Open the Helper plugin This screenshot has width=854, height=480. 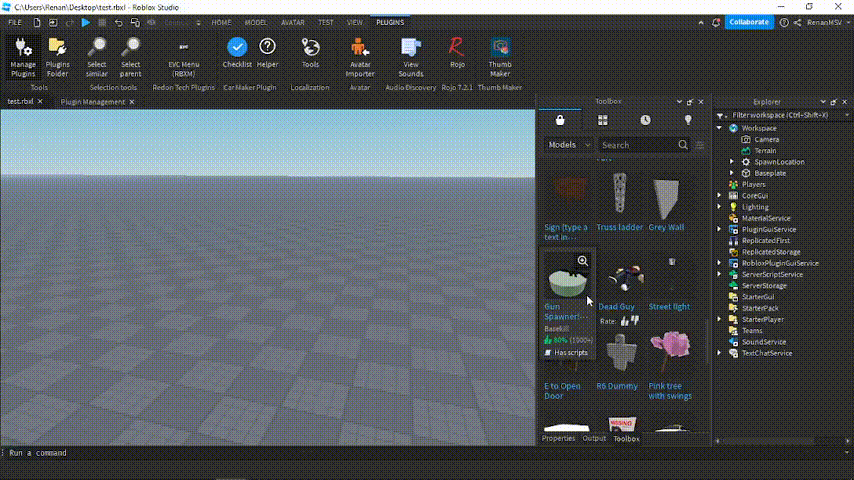pyautogui.click(x=267, y=53)
